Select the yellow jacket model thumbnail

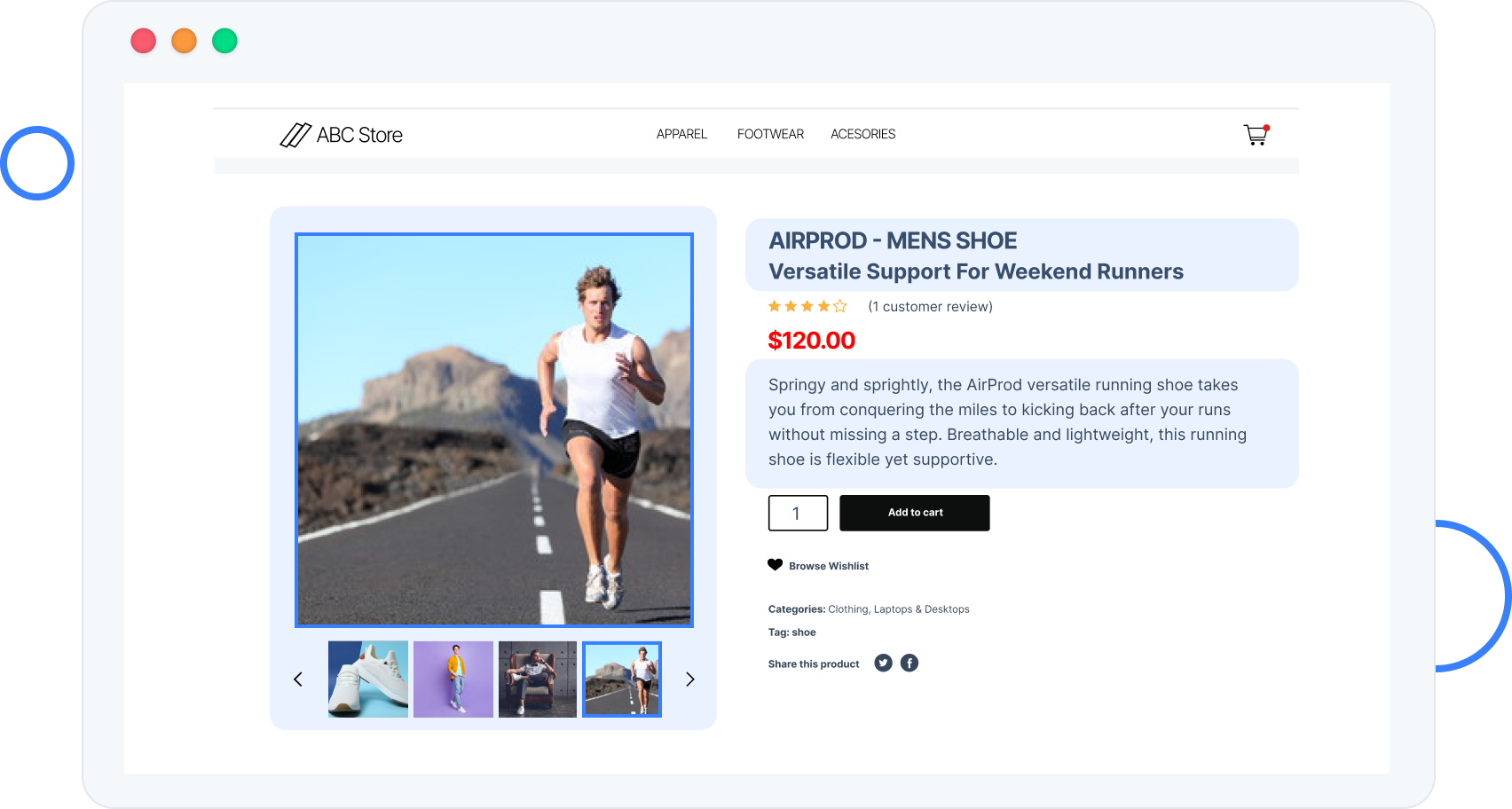click(453, 679)
